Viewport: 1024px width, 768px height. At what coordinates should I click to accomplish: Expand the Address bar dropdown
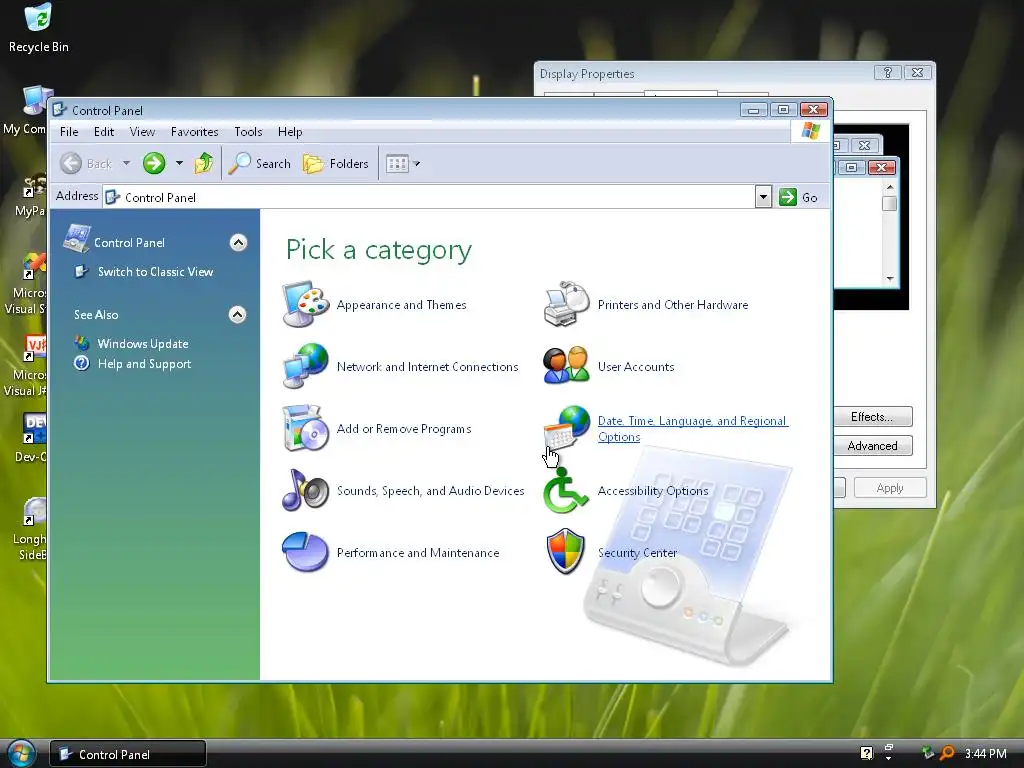[763, 197]
